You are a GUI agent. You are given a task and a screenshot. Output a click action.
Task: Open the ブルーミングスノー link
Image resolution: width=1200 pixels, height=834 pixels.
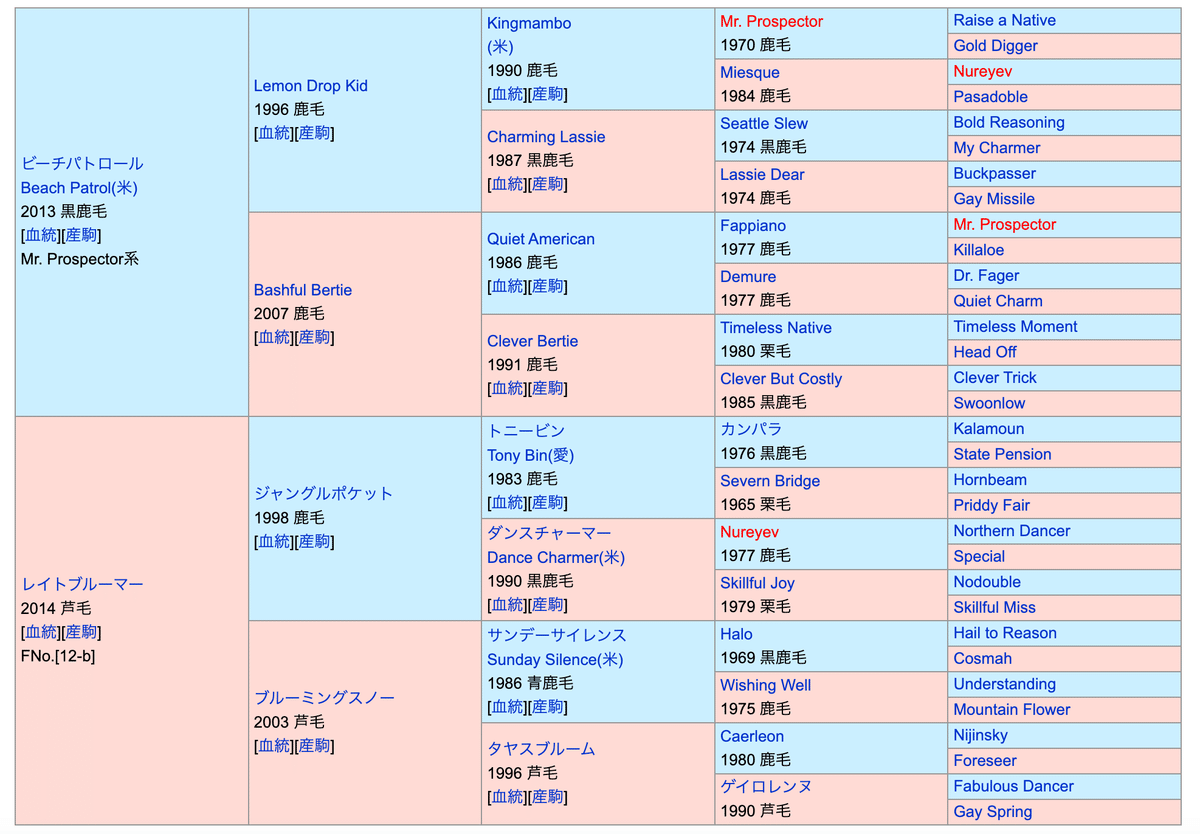(x=324, y=698)
